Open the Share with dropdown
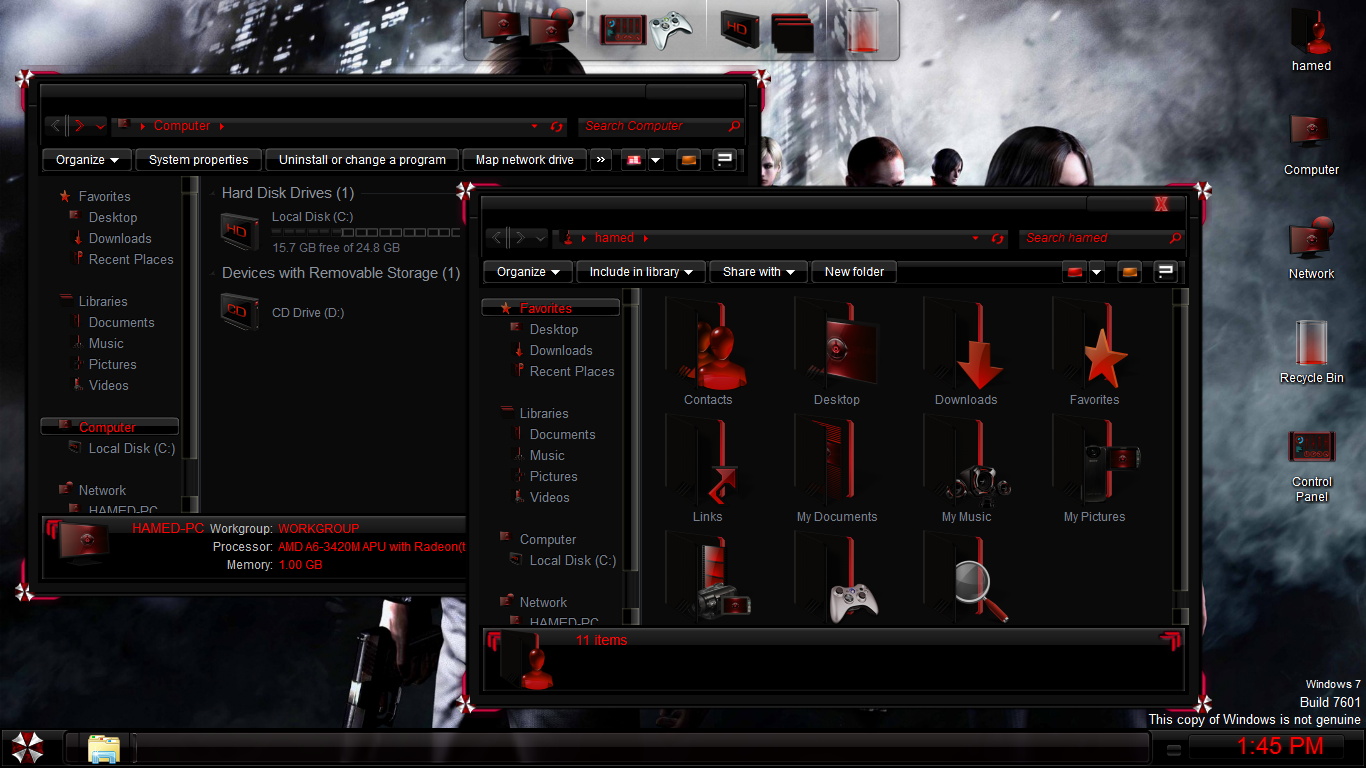The width and height of the screenshot is (1366, 768). click(758, 272)
